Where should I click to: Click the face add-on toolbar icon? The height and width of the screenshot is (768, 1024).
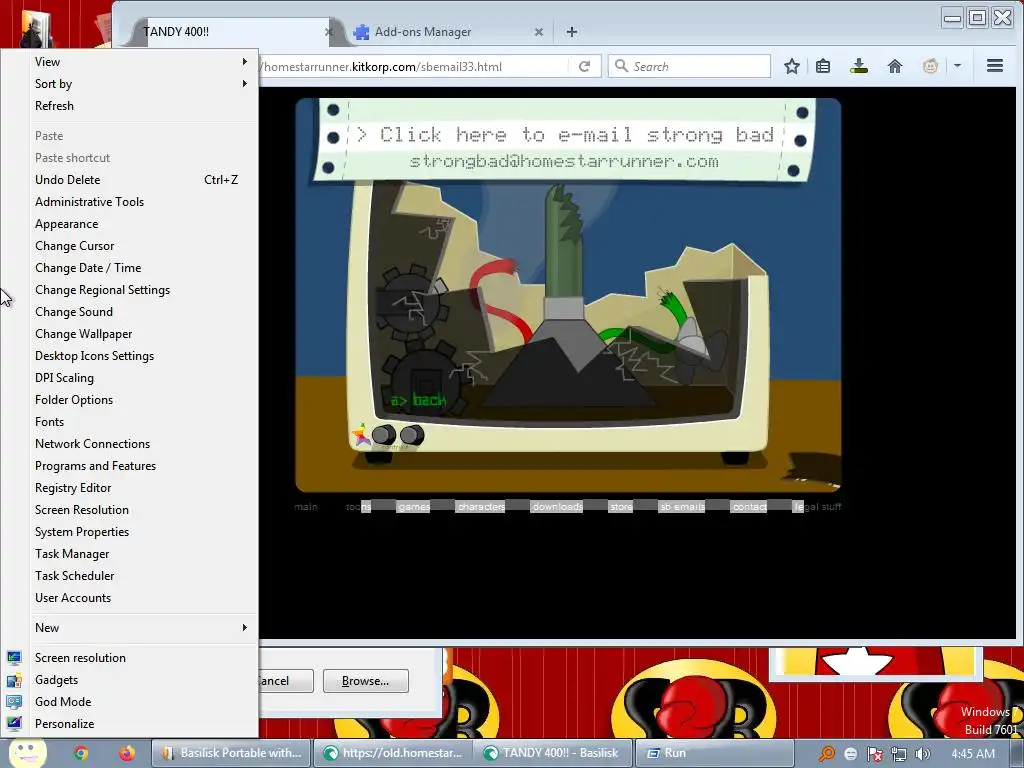point(931,66)
